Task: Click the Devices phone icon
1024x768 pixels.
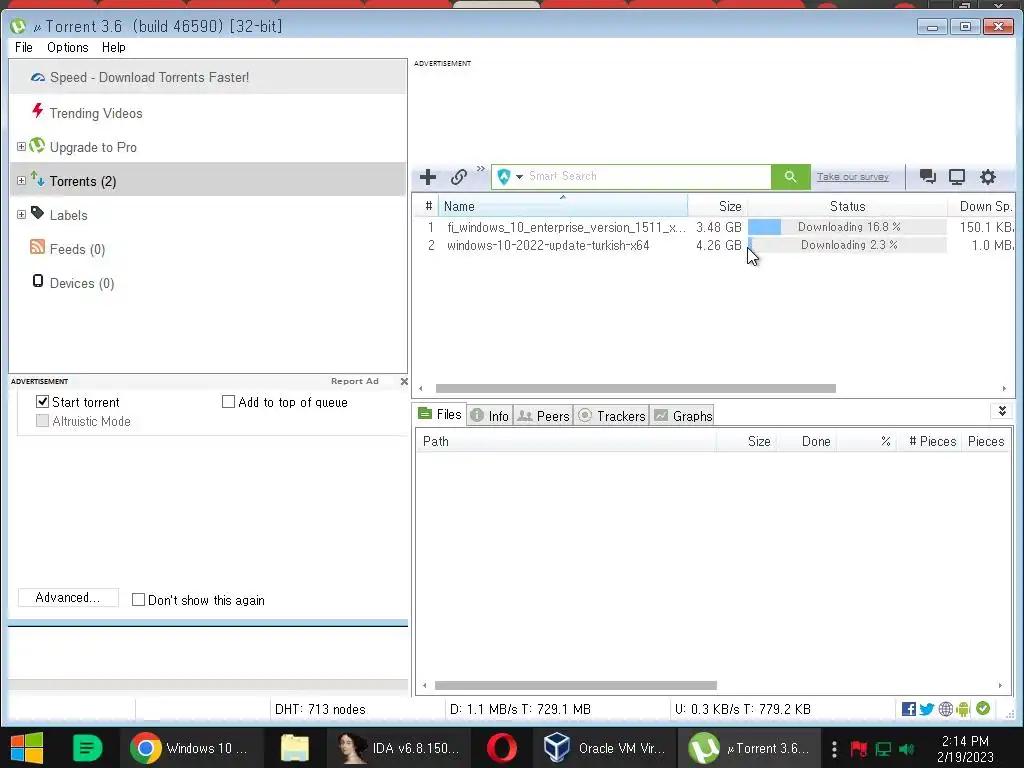Action: point(37,281)
